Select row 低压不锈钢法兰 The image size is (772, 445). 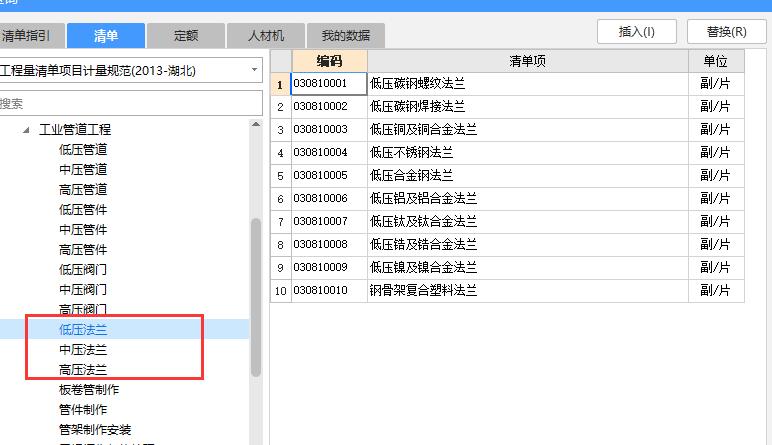point(528,153)
